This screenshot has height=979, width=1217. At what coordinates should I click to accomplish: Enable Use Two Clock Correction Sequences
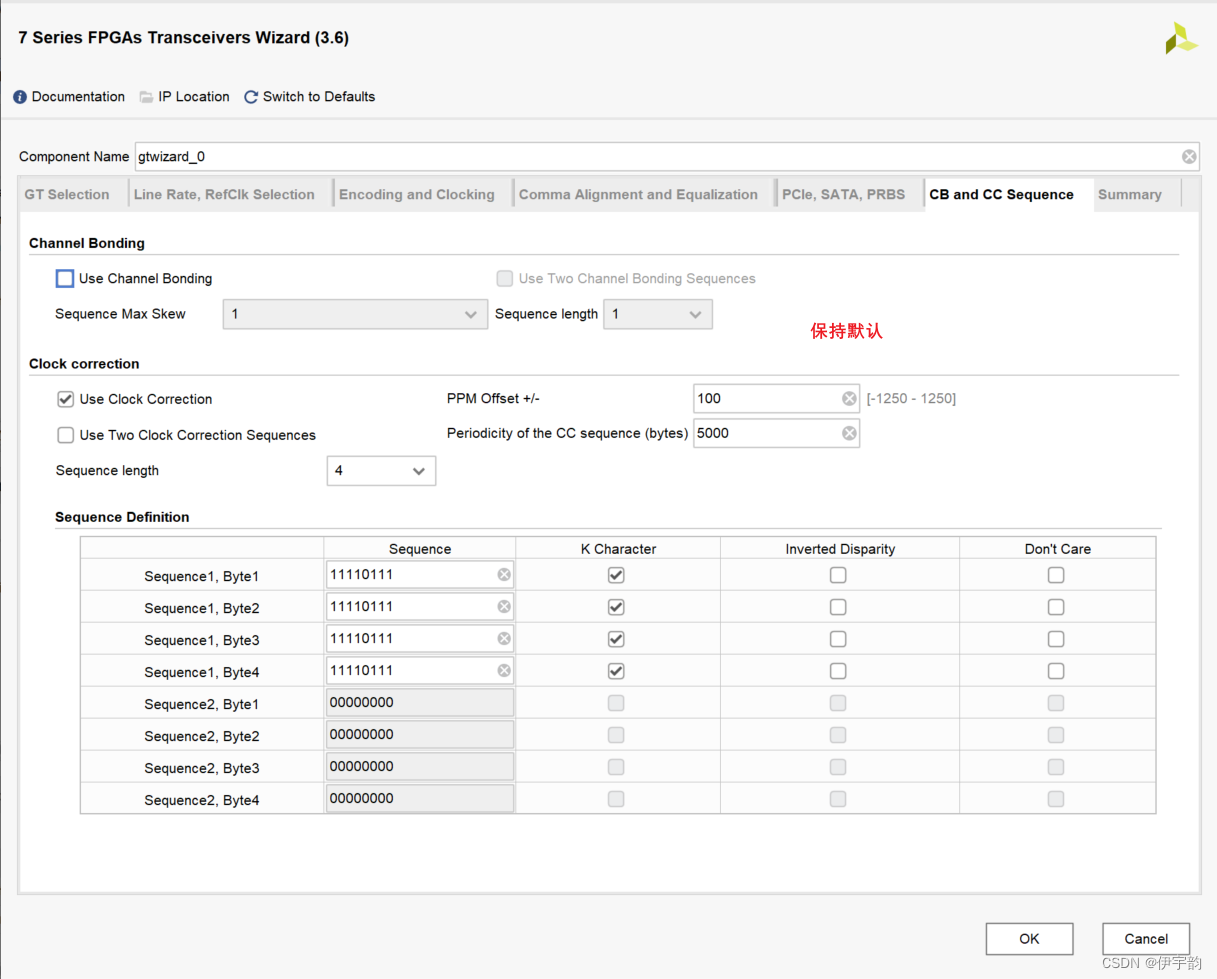pos(65,435)
